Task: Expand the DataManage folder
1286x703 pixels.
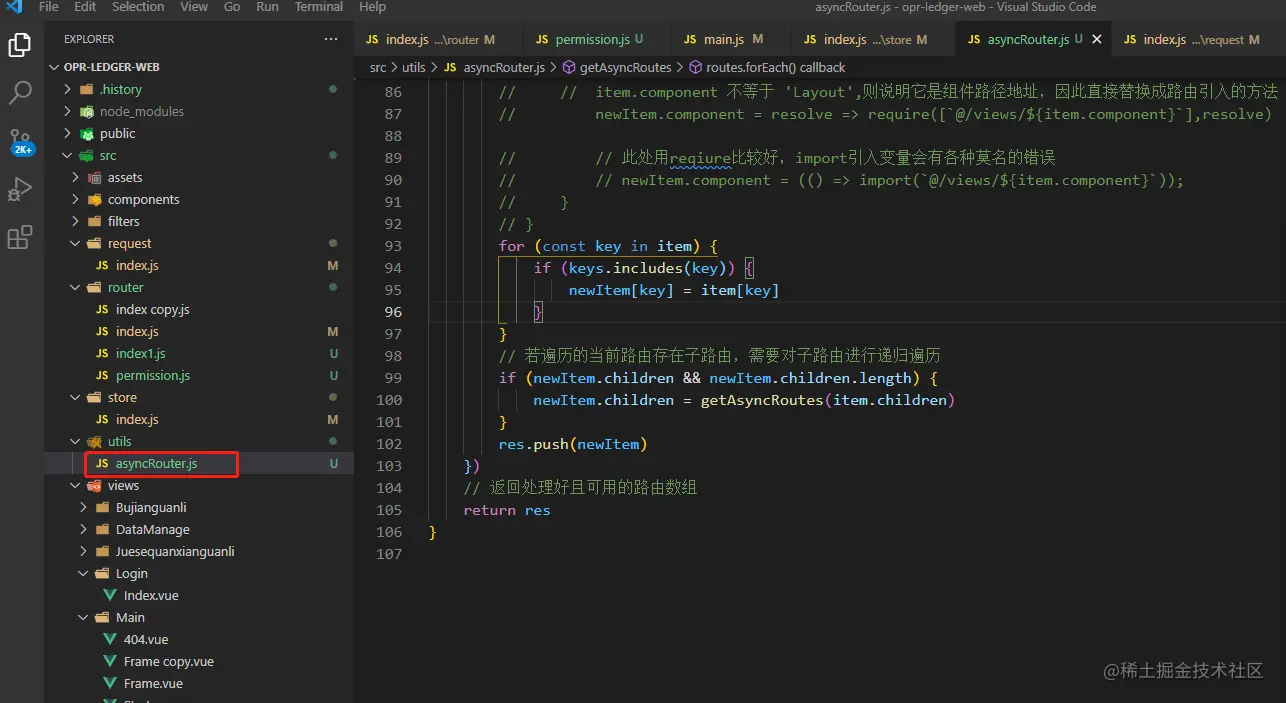Action: [152, 529]
